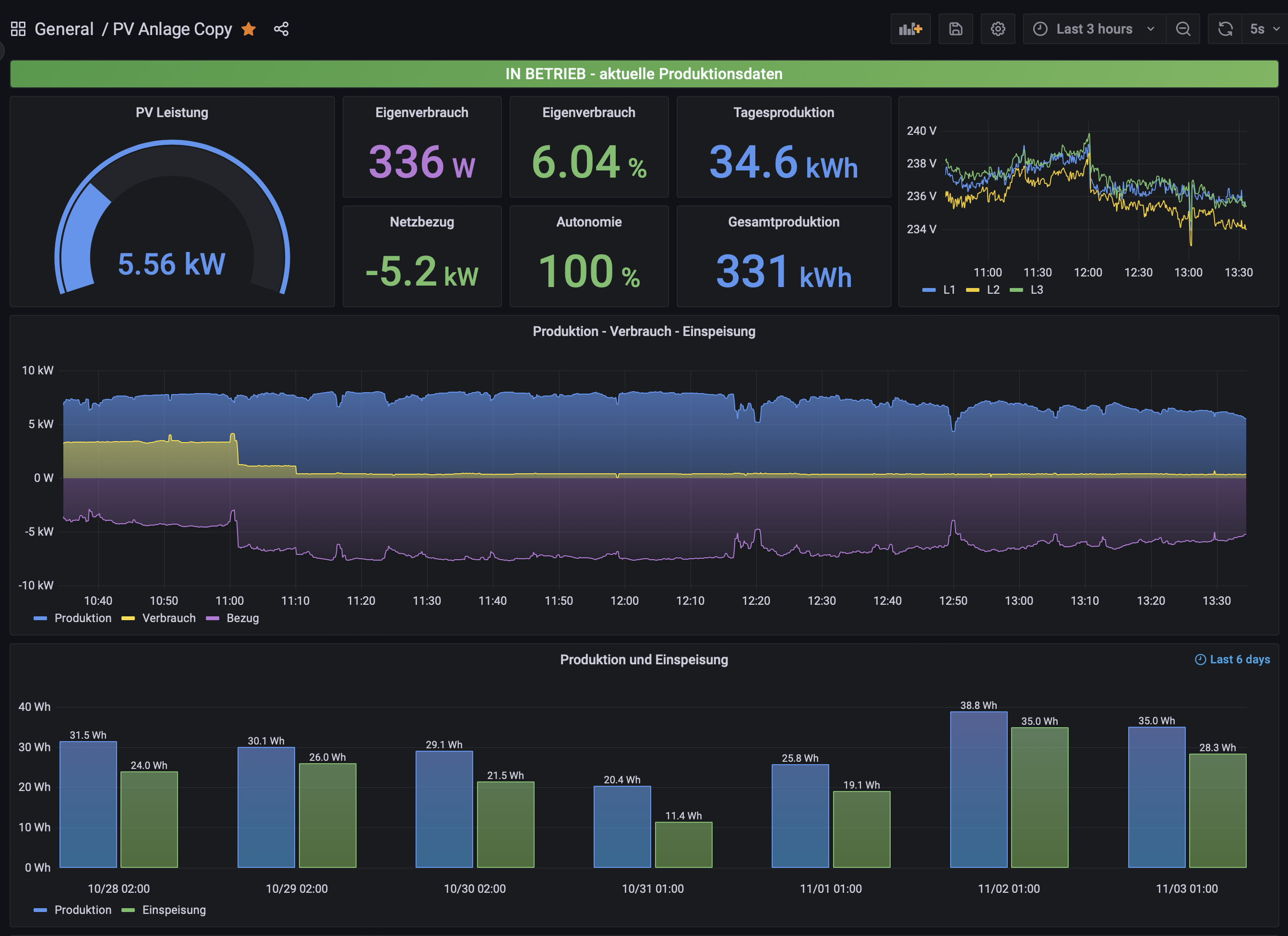1288x936 pixels.
Task: Expand the 5s refresh interval dropdown
Action: [x=1264, y=29]
